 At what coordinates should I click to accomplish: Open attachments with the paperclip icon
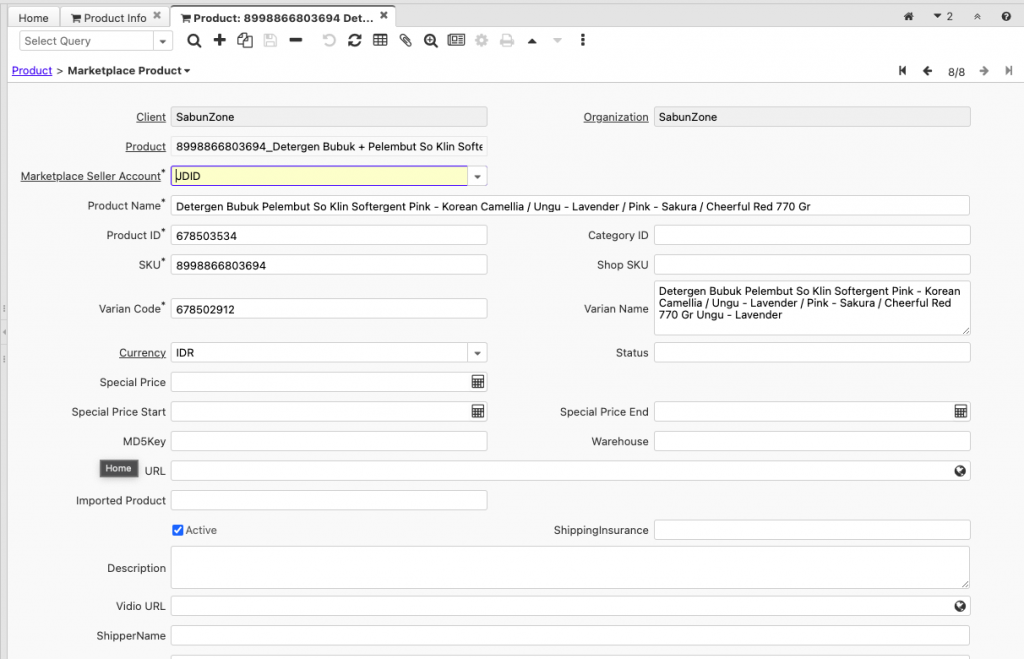click(406, 40)
